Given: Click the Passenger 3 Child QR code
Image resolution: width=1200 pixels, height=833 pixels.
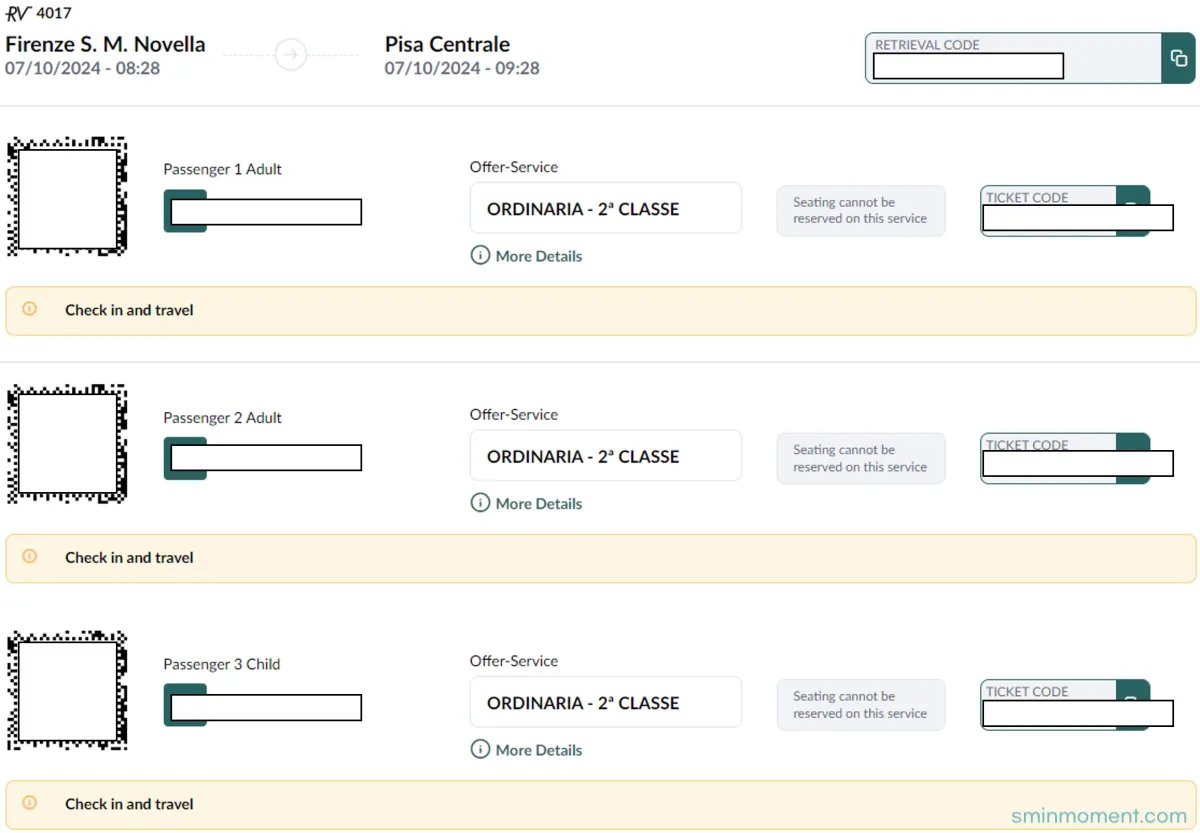Looking at the screenshot, I should tap(67, 691).
